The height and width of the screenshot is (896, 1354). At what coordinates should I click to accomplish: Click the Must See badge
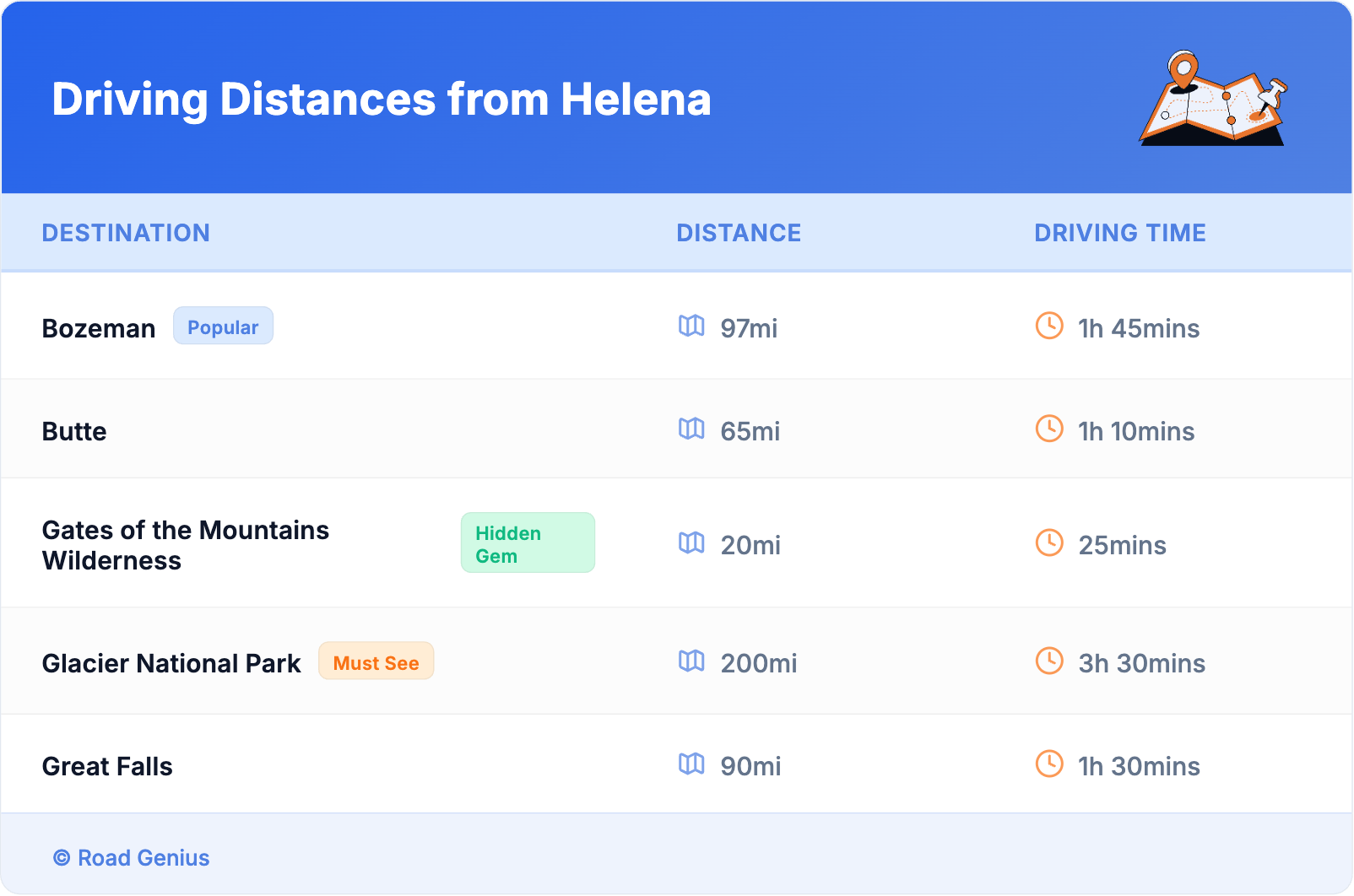click(376, 661)
